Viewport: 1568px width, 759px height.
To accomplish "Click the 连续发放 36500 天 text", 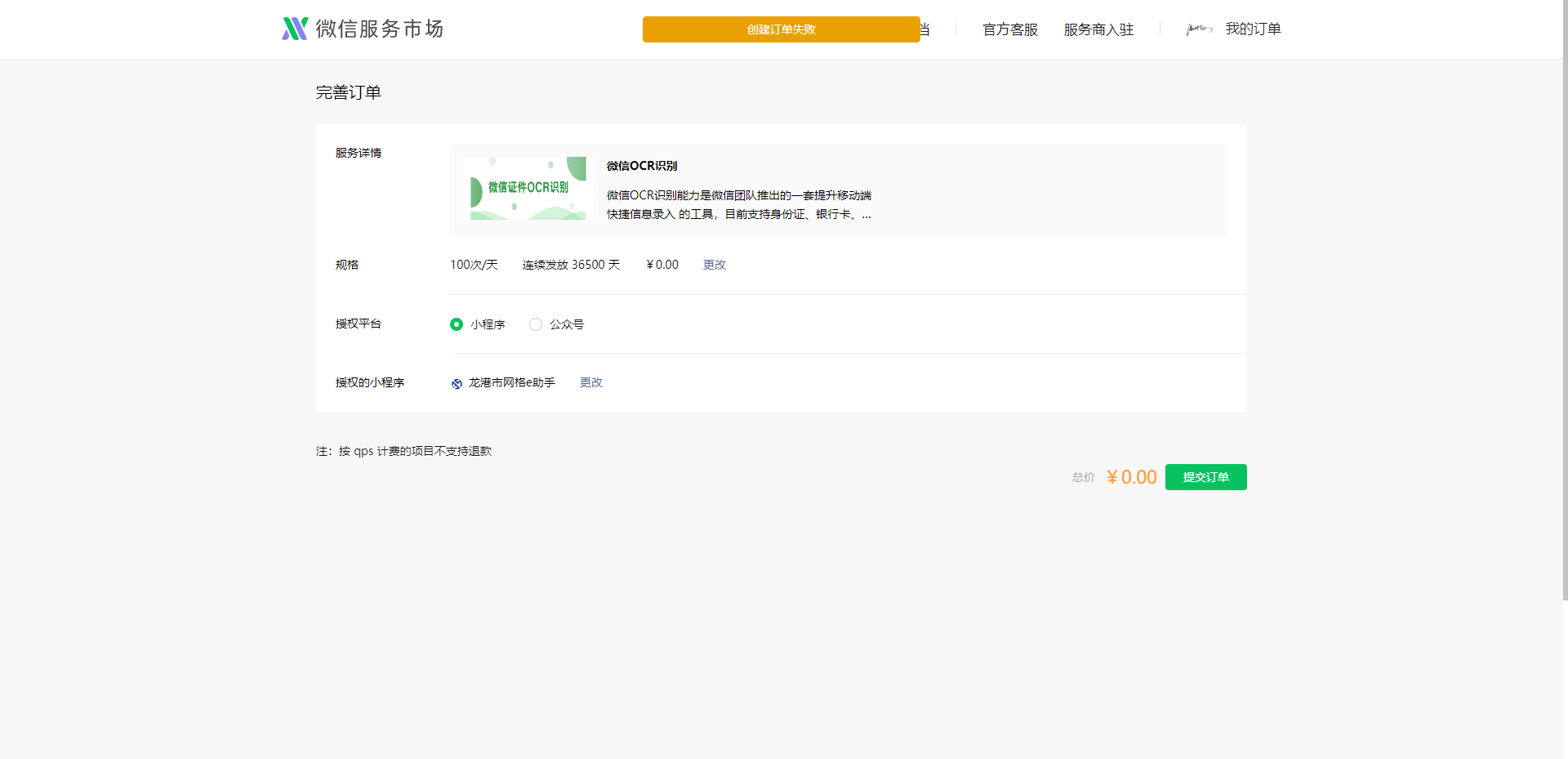I will click(x=571, y=265).
